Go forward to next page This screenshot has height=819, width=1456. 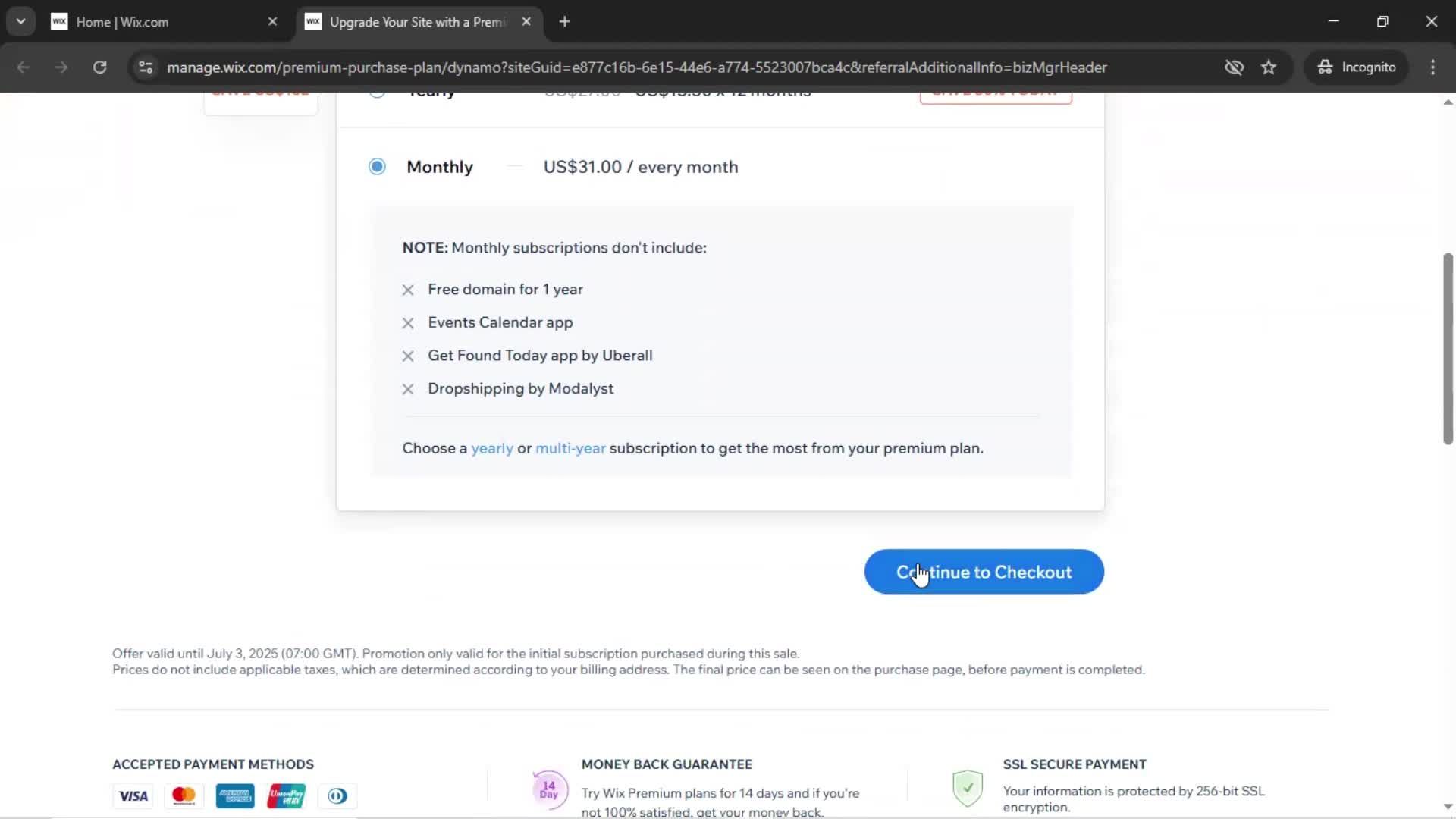click(x=61, y=67)
